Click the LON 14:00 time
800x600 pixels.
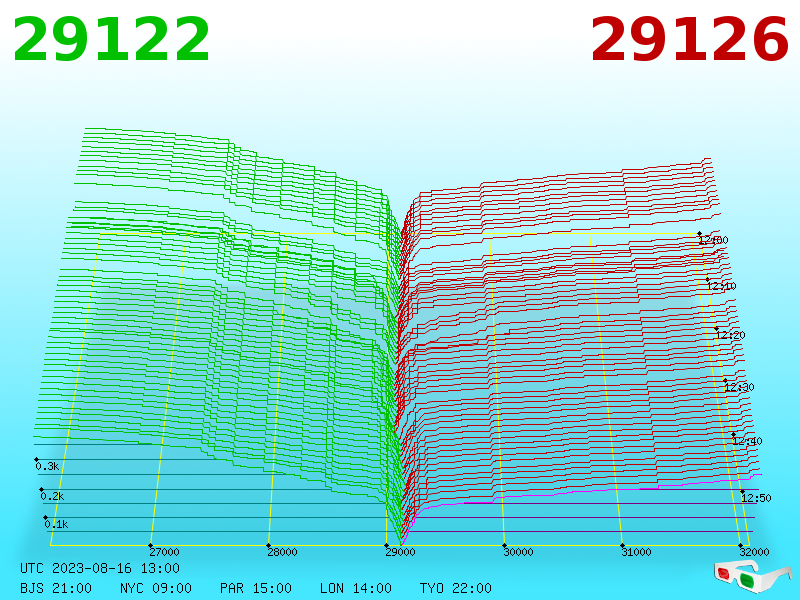coord(356,588)
